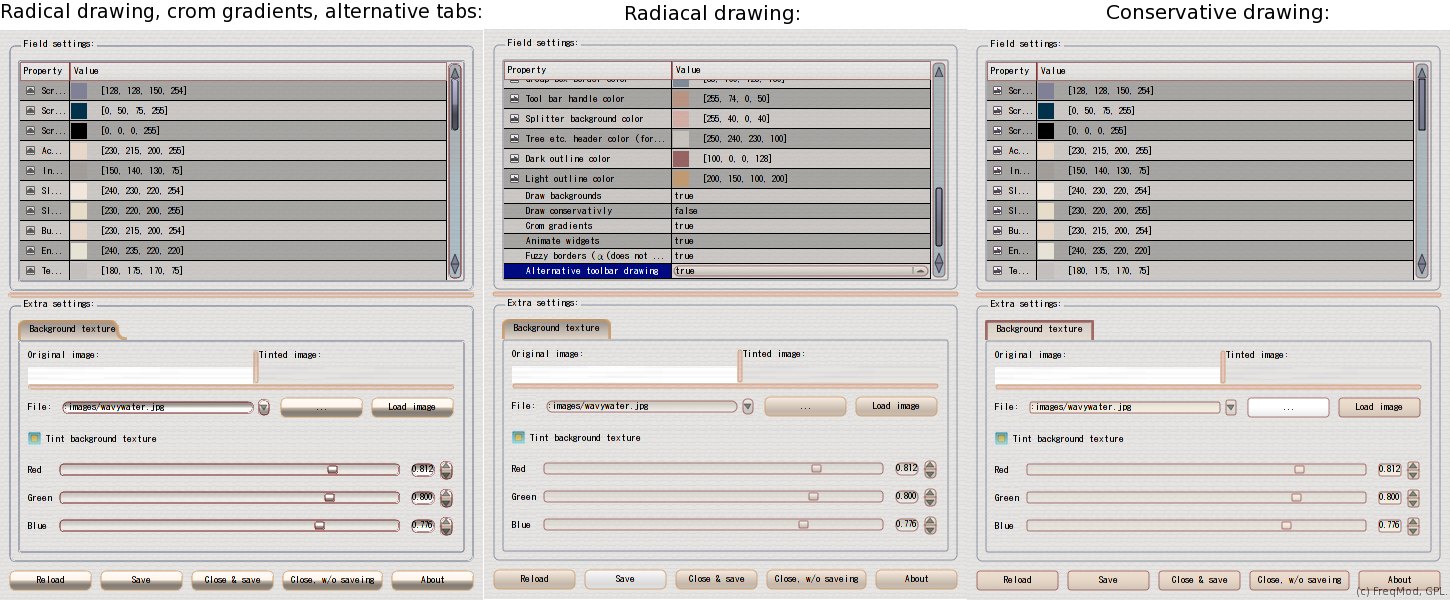The height and width of the screenshot is (600, 1450).
Task: Click About button in crom gradients panel
Action: coord(432,579)
